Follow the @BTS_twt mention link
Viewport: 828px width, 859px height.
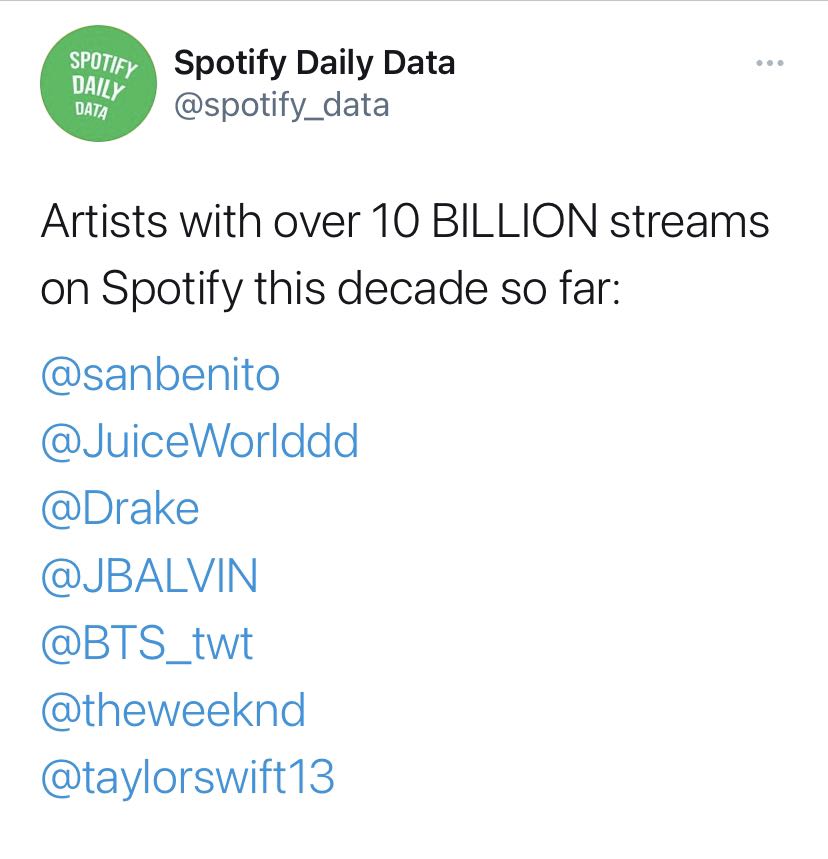[x=147, y=644]
